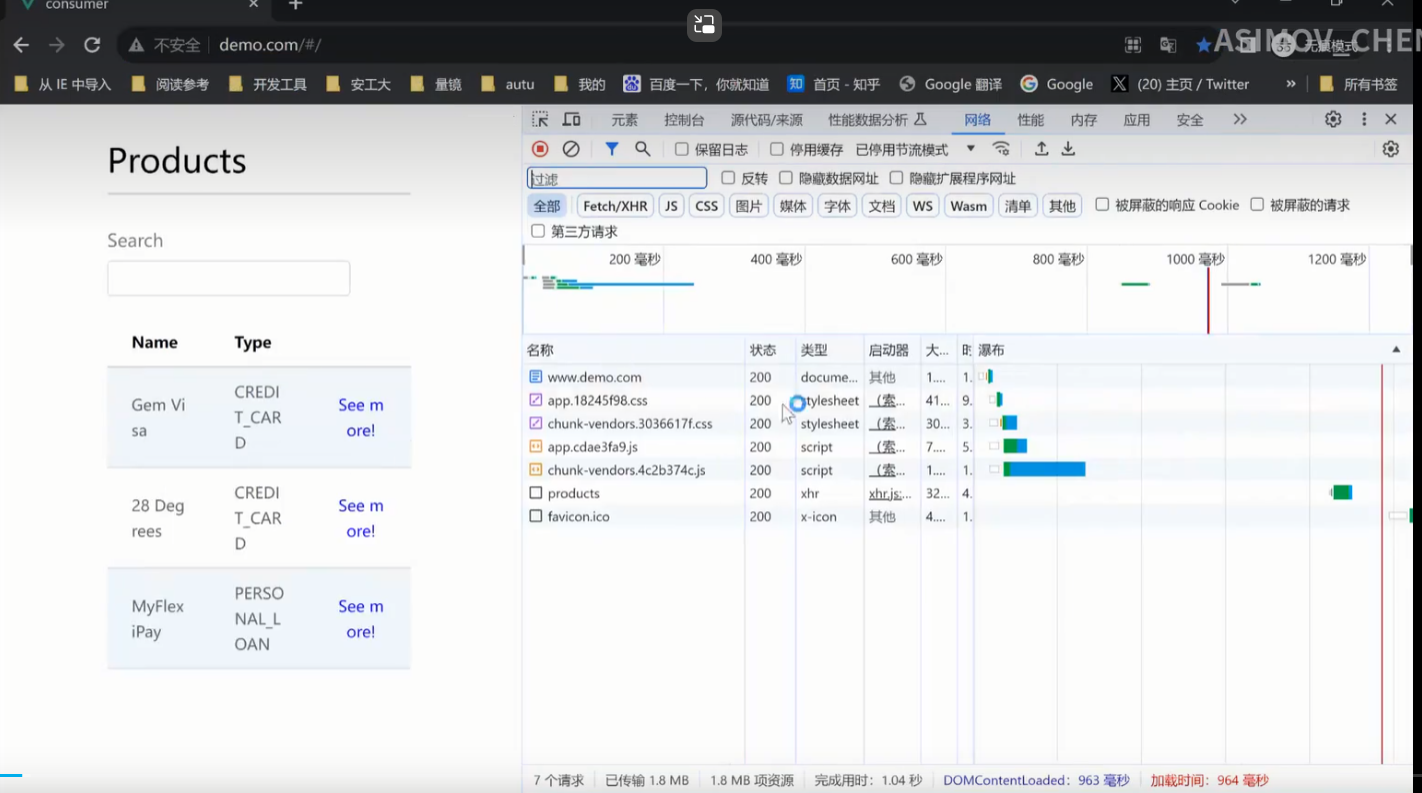Toggle the device toolbar icon
This screenshot has width=1422, height=793.
pos(571,120)
